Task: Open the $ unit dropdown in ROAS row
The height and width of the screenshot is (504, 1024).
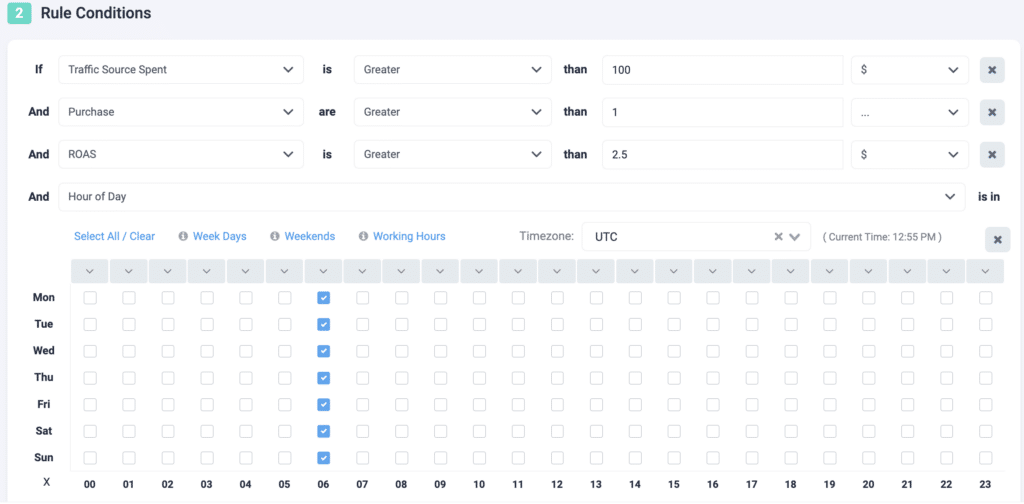Action: (910, 155)
